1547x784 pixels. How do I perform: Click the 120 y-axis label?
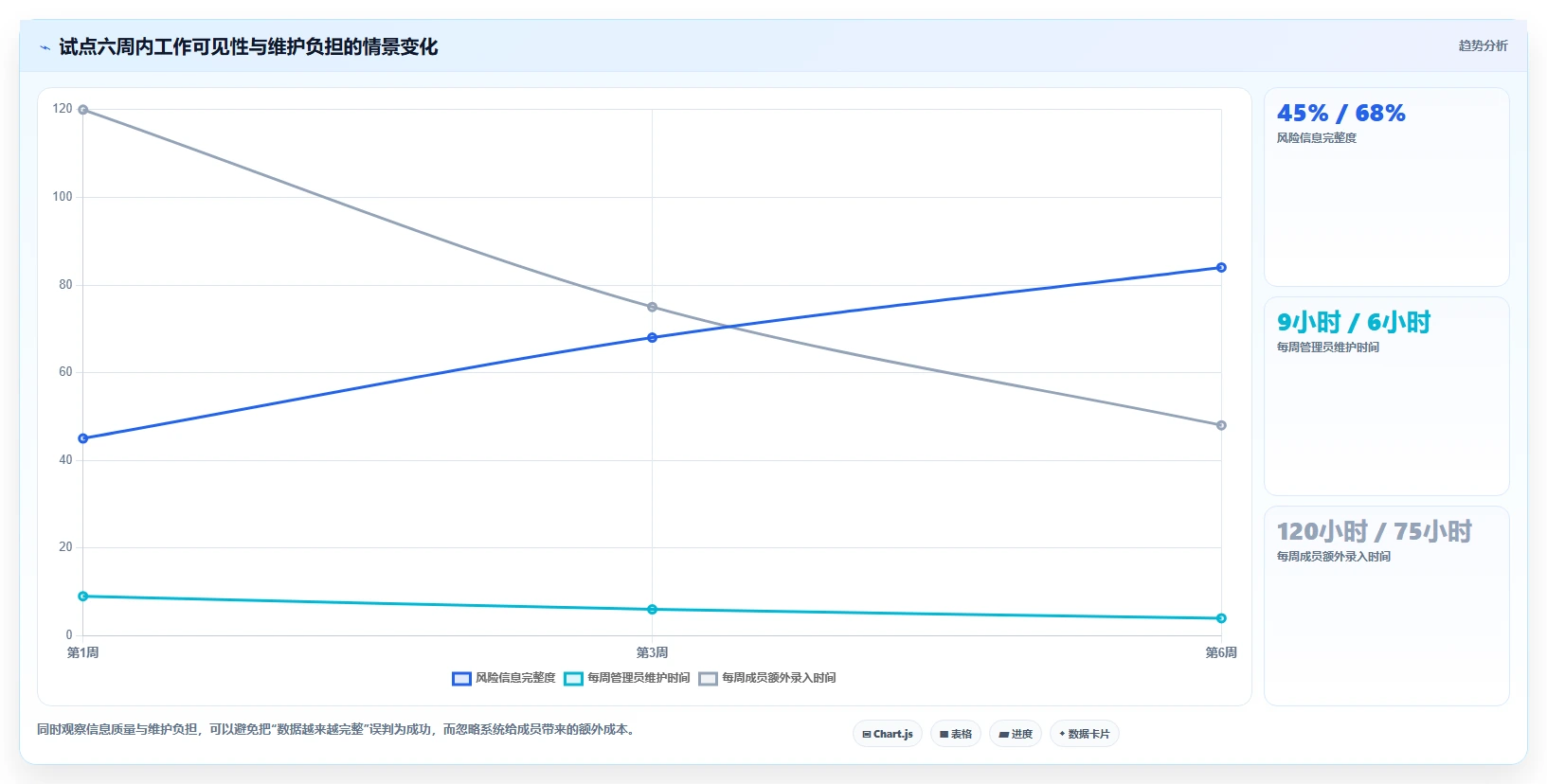point(63,109)
